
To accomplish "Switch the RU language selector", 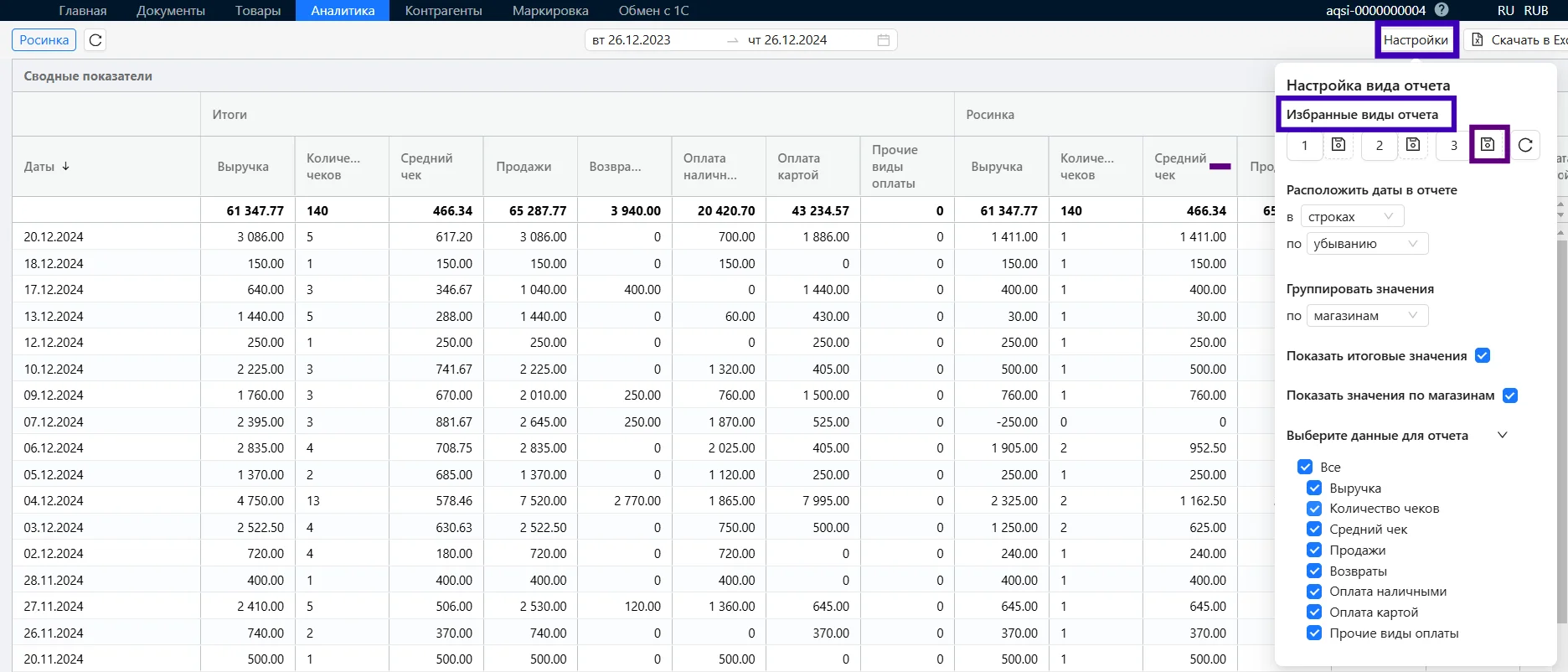I will (1506, 10).
